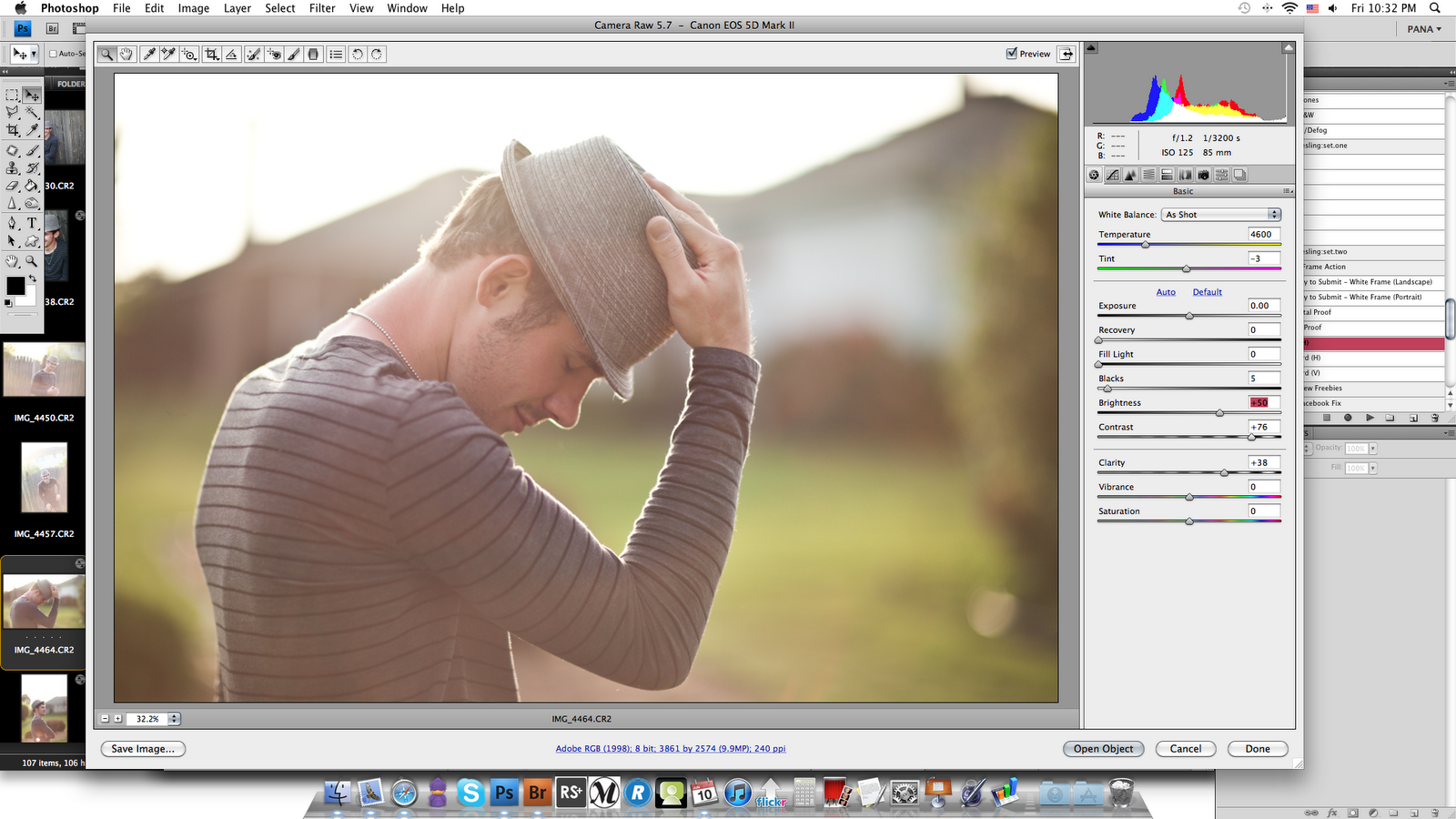Activate the Red Eye Removal tool
The image size is (1456, 819).
tap(274, 55)
